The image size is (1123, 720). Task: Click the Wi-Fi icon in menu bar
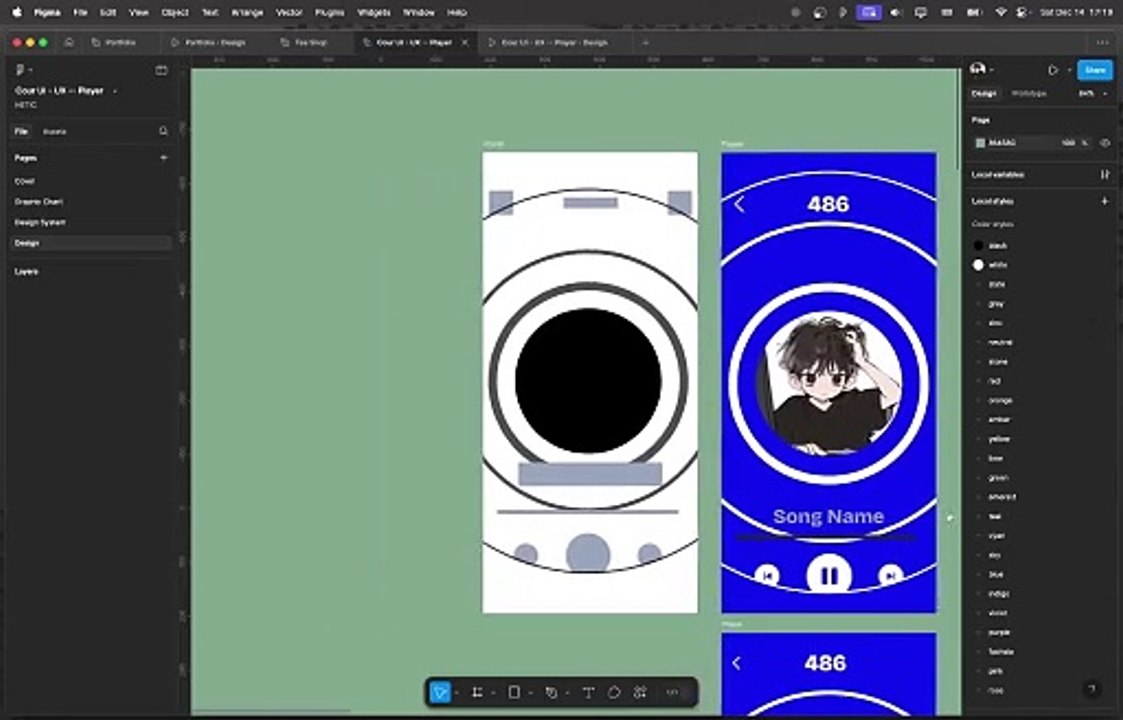coord(1001,12)
